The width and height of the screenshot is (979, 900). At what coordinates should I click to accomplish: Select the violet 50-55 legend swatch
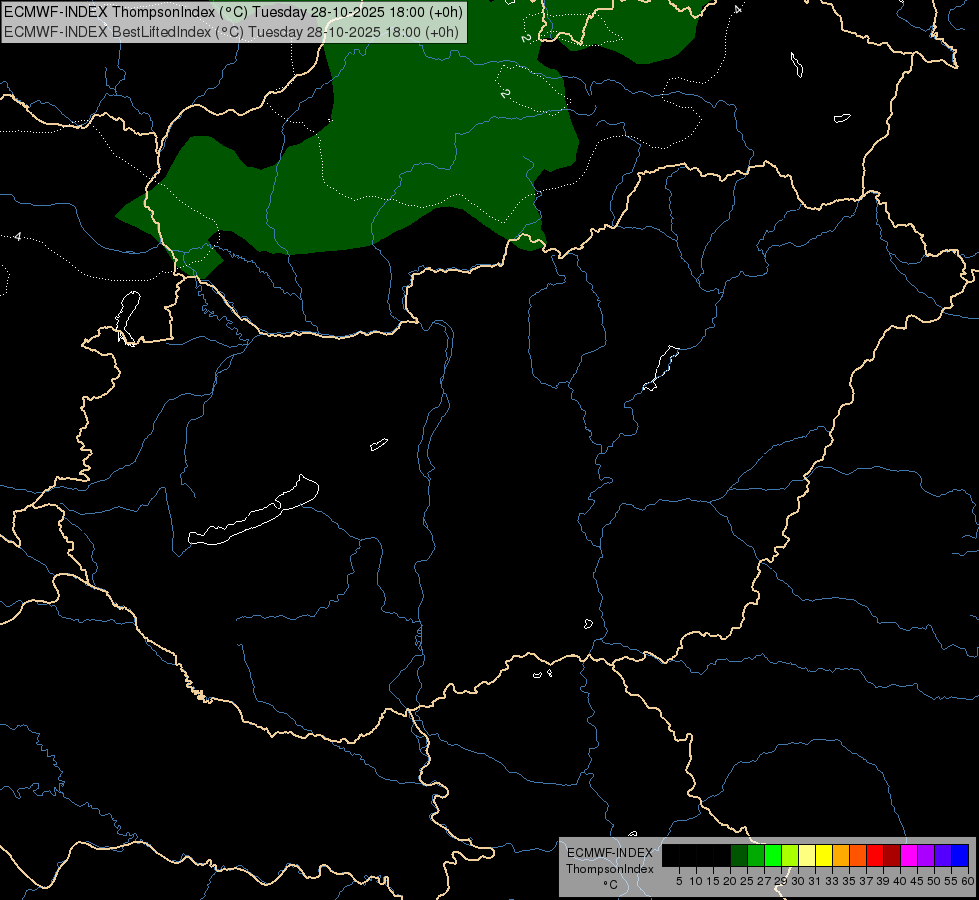pyautogui.click(x=943, y=855)
